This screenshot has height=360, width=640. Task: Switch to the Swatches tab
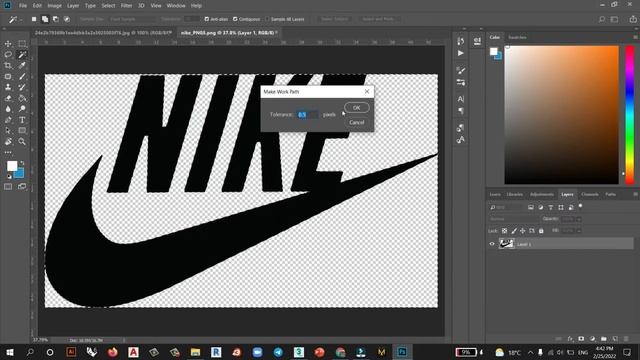coord(518,37)
